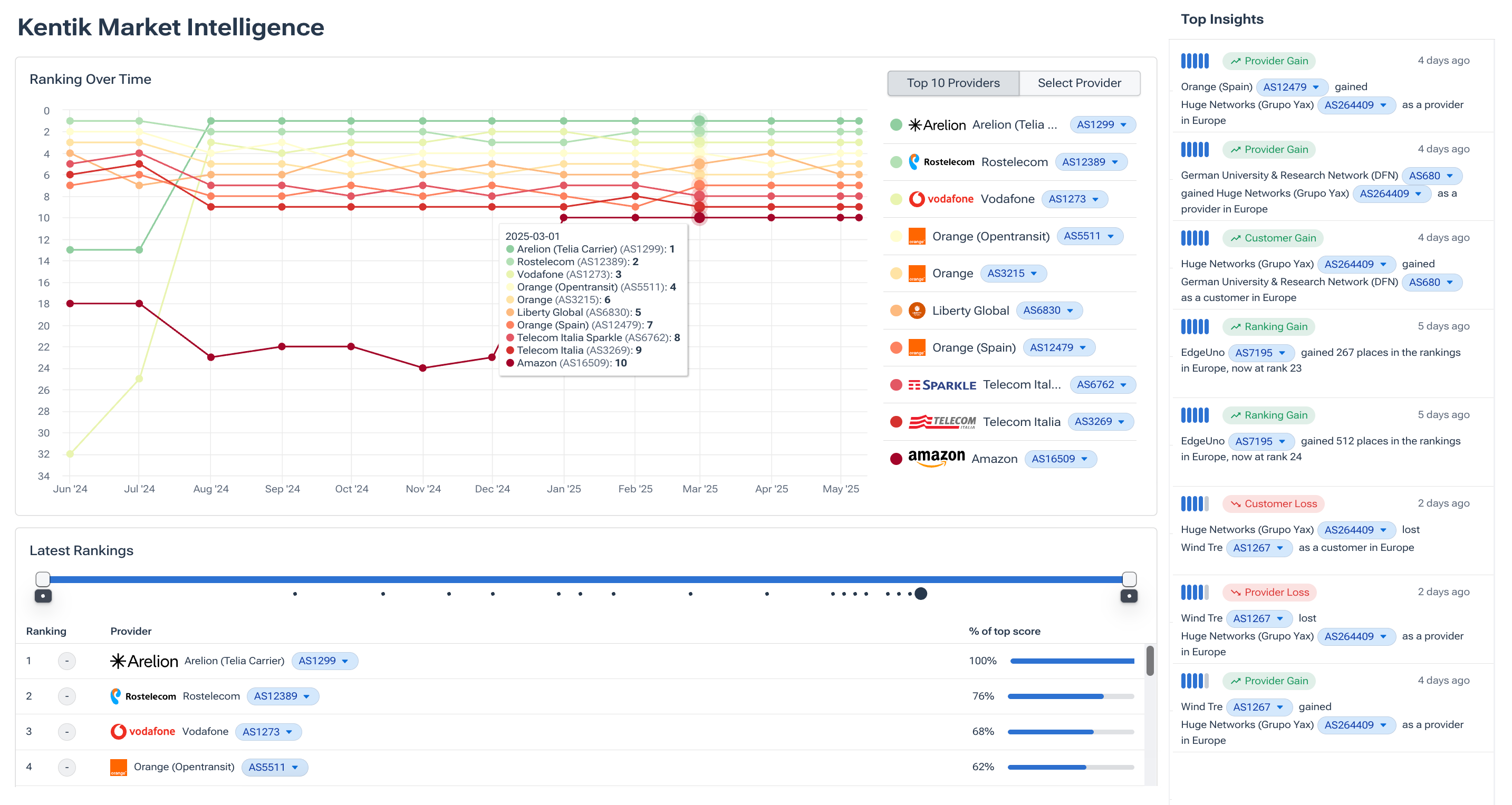Click the Arelion logo in chart legend
Image resolution: width=1512 pixels, height=805 pixels.
tap(937, 125)
